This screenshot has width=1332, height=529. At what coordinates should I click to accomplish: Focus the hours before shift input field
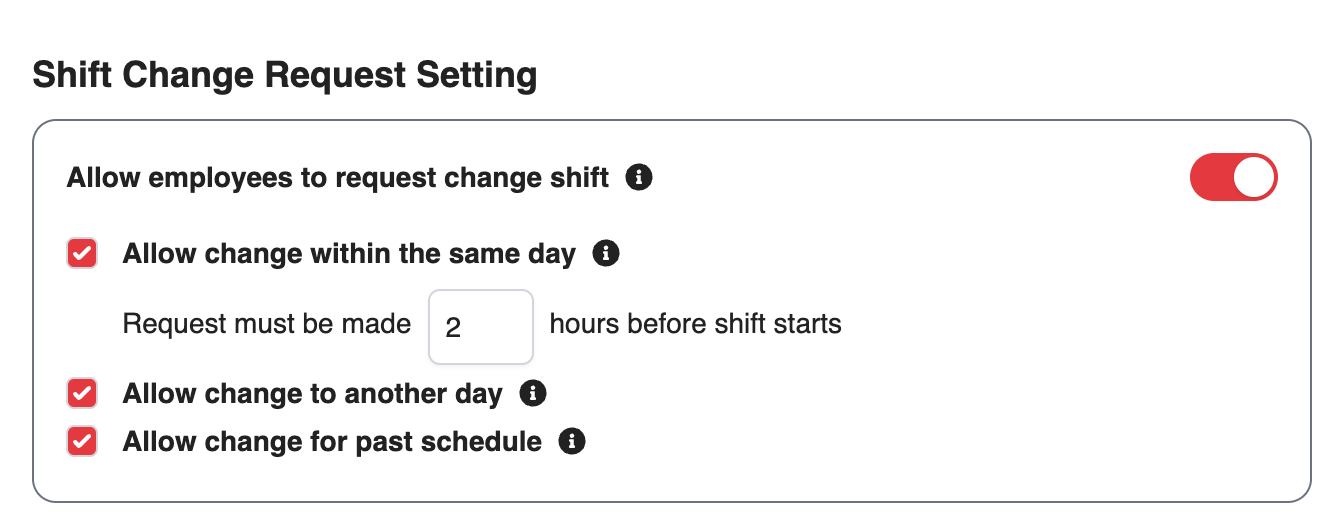click(x=481, y=327)
